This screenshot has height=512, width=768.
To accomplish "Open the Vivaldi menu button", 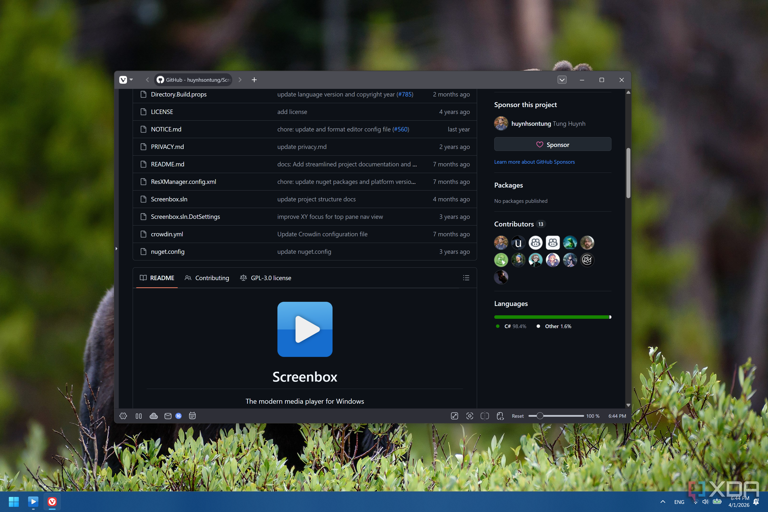I will [125, 80].
